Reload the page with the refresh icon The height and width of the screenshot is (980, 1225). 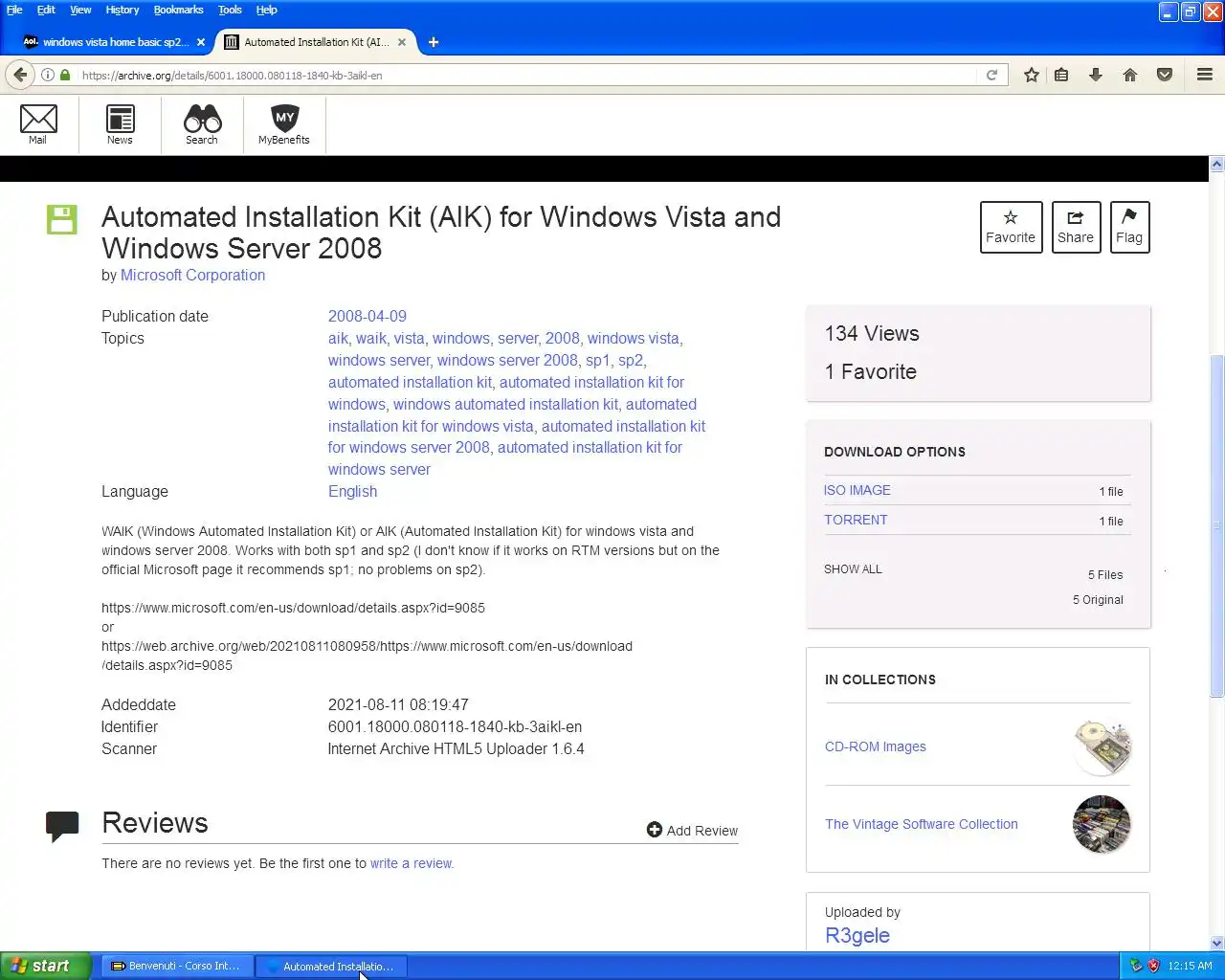[x=992, y=75]
